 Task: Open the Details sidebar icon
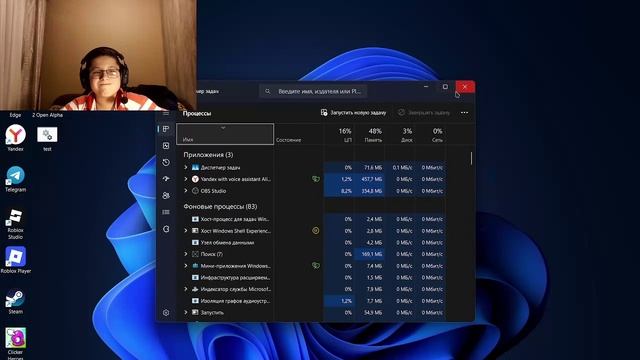coord(166,212)
